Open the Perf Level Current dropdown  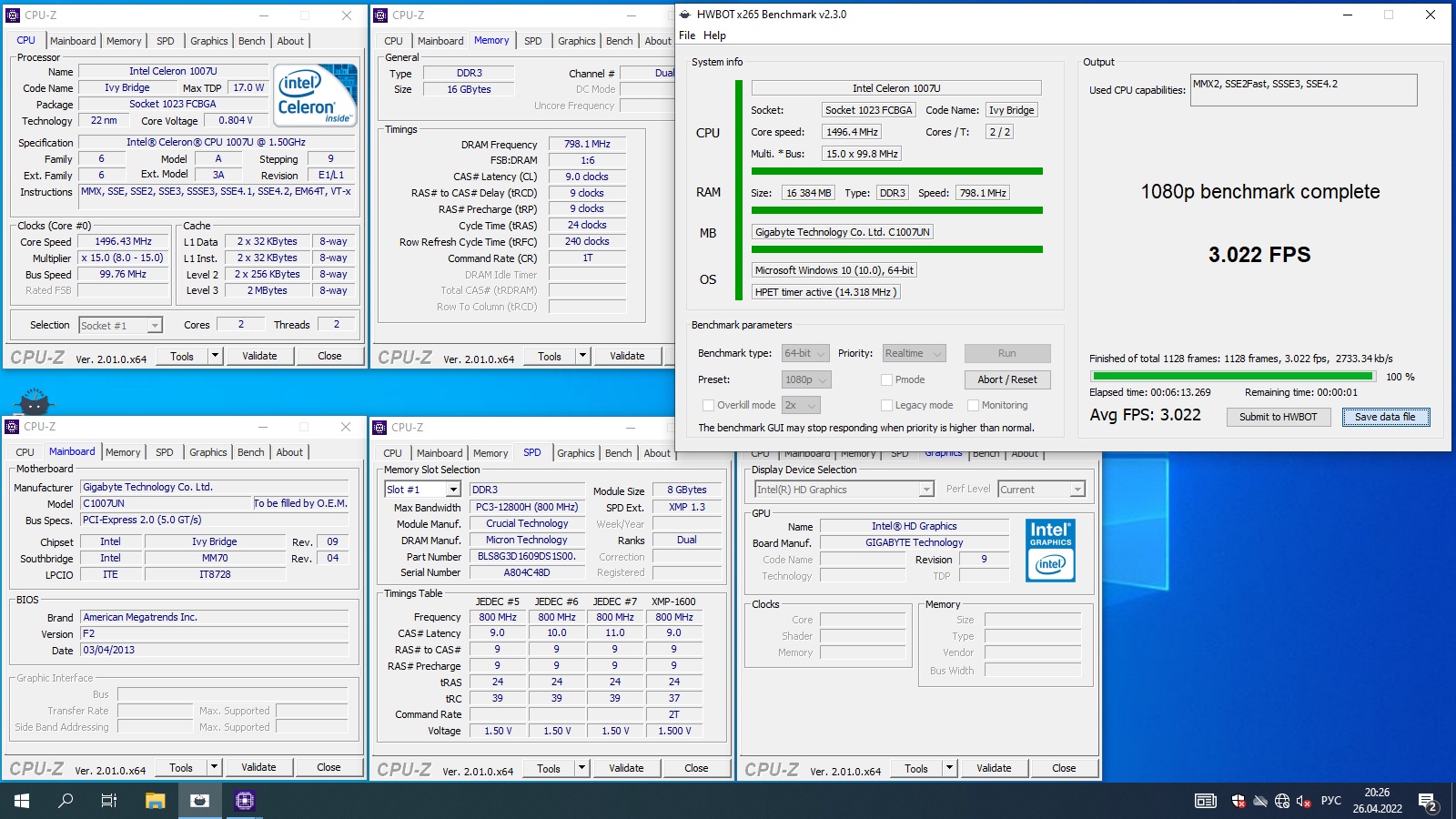(x=1042, y=490)
